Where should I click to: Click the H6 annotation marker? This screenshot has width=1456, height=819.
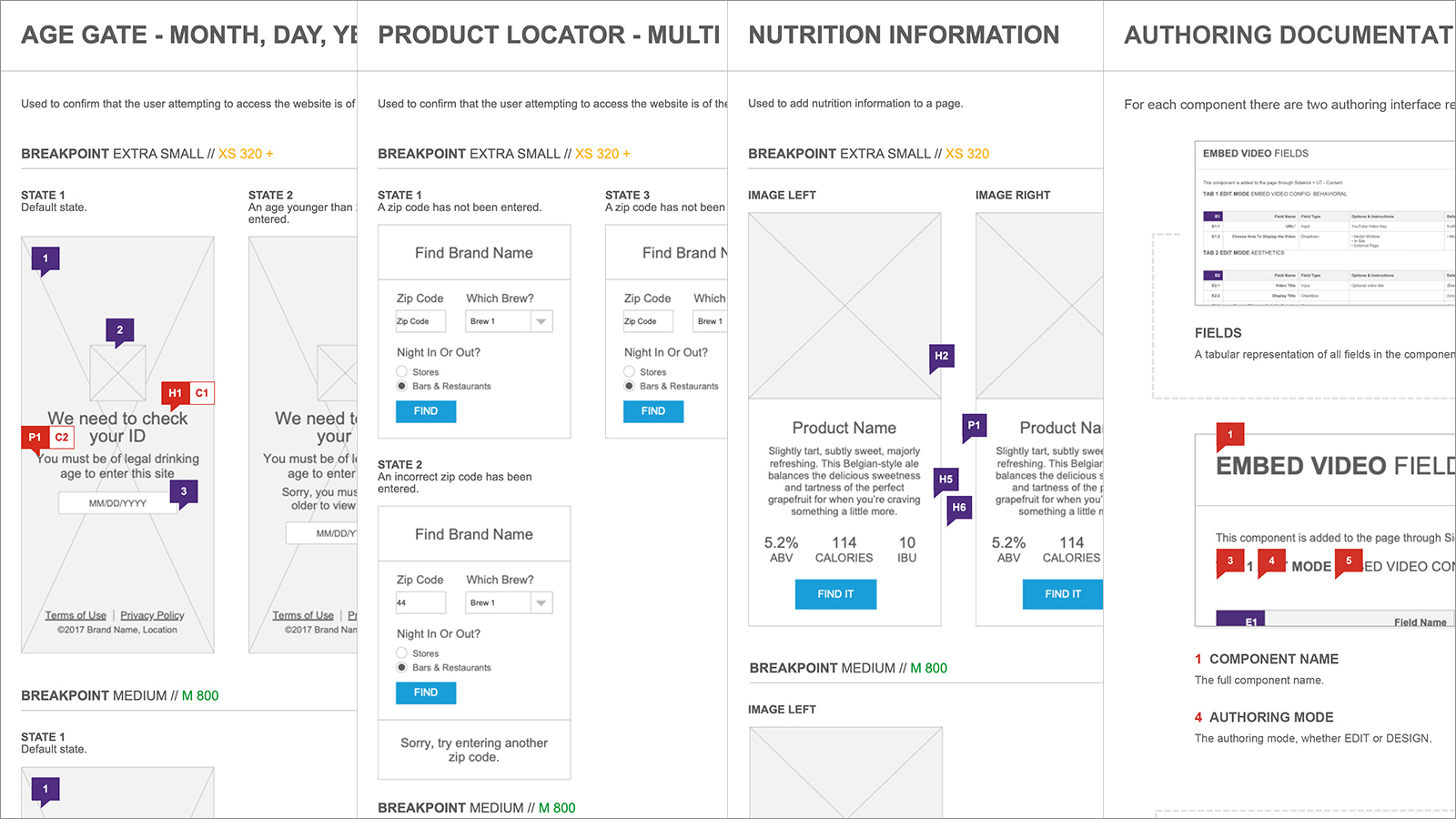(x=959, y=508)
